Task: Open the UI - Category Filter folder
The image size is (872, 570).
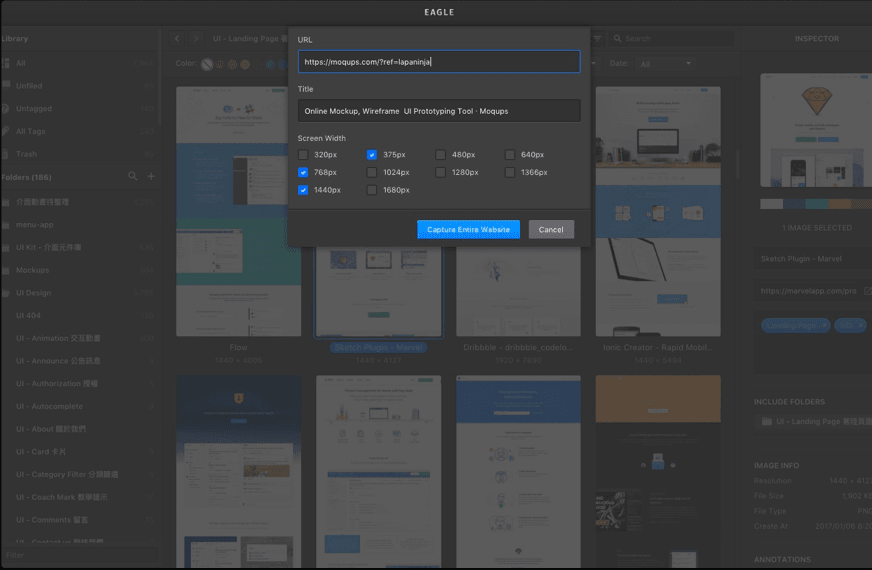Action: coord(78,474)
